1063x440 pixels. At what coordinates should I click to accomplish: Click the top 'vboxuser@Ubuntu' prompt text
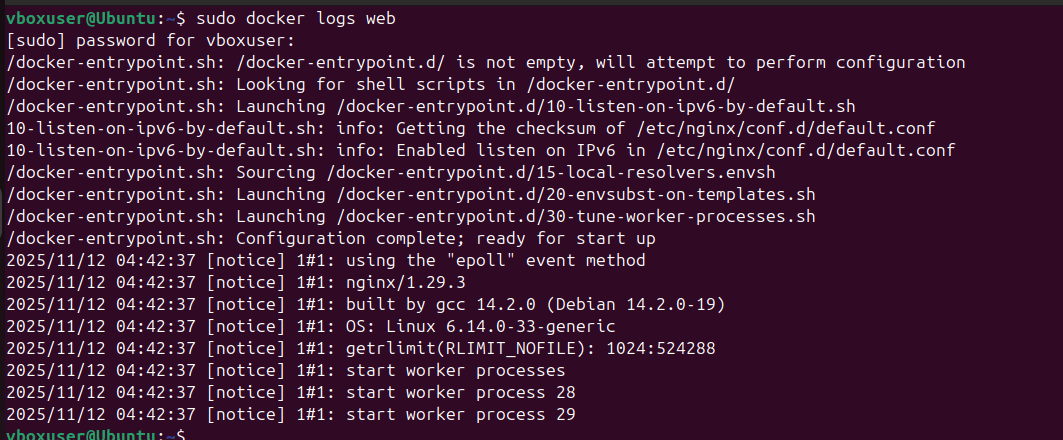coord(80,18)
